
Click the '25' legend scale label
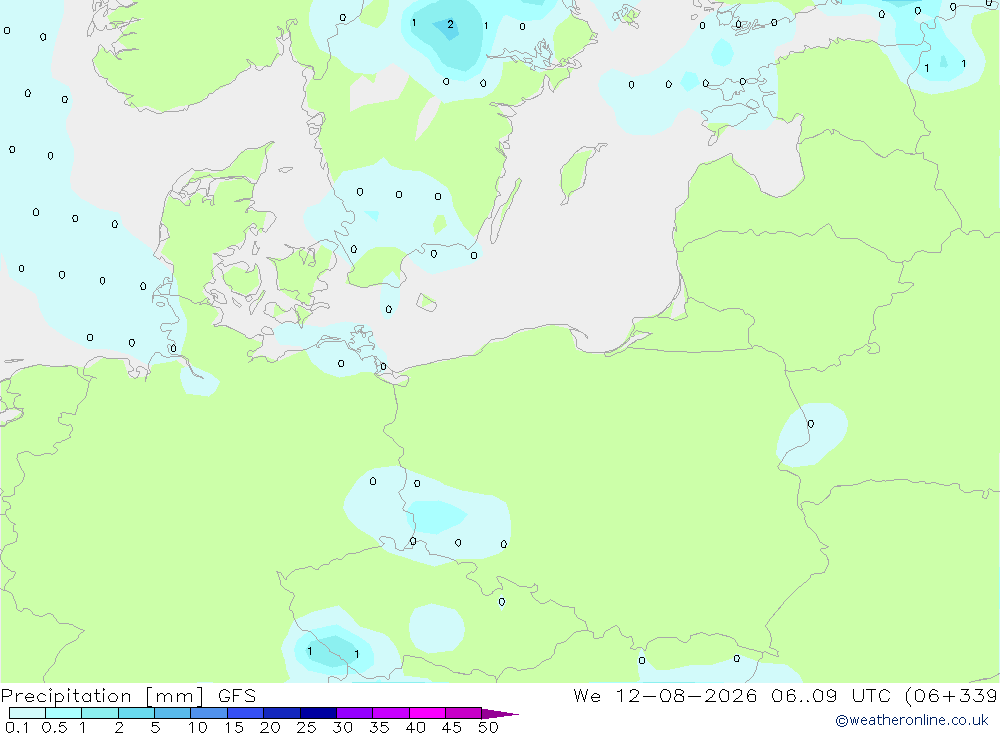coord(307,727)
